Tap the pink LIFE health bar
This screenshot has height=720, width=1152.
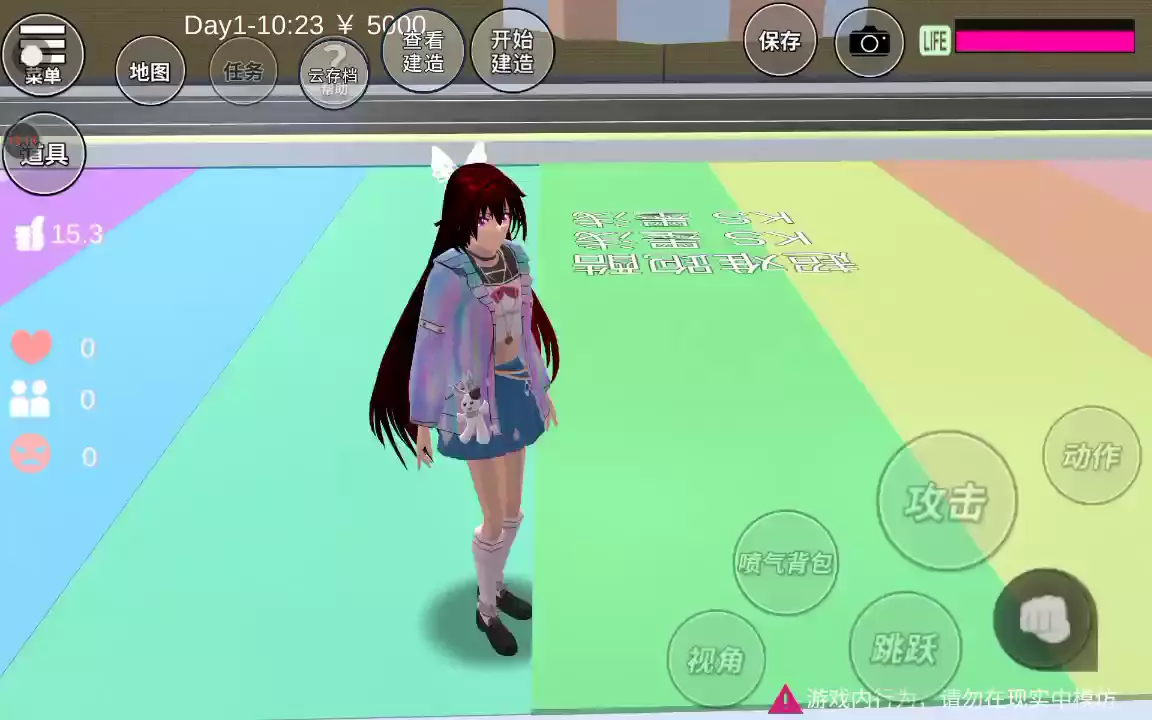click(x=1044, y=41)
